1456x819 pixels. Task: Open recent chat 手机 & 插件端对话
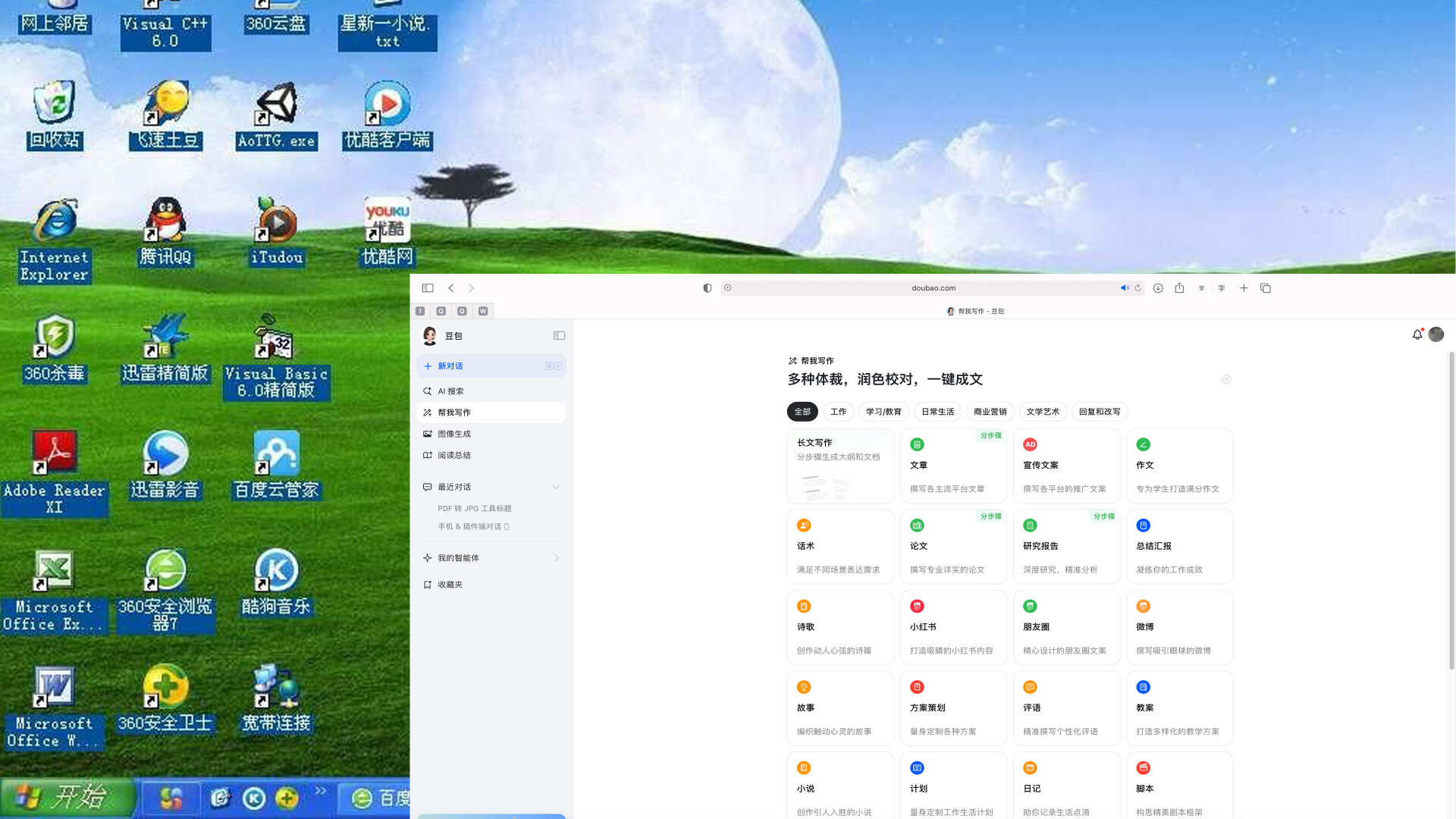[473, 526]
